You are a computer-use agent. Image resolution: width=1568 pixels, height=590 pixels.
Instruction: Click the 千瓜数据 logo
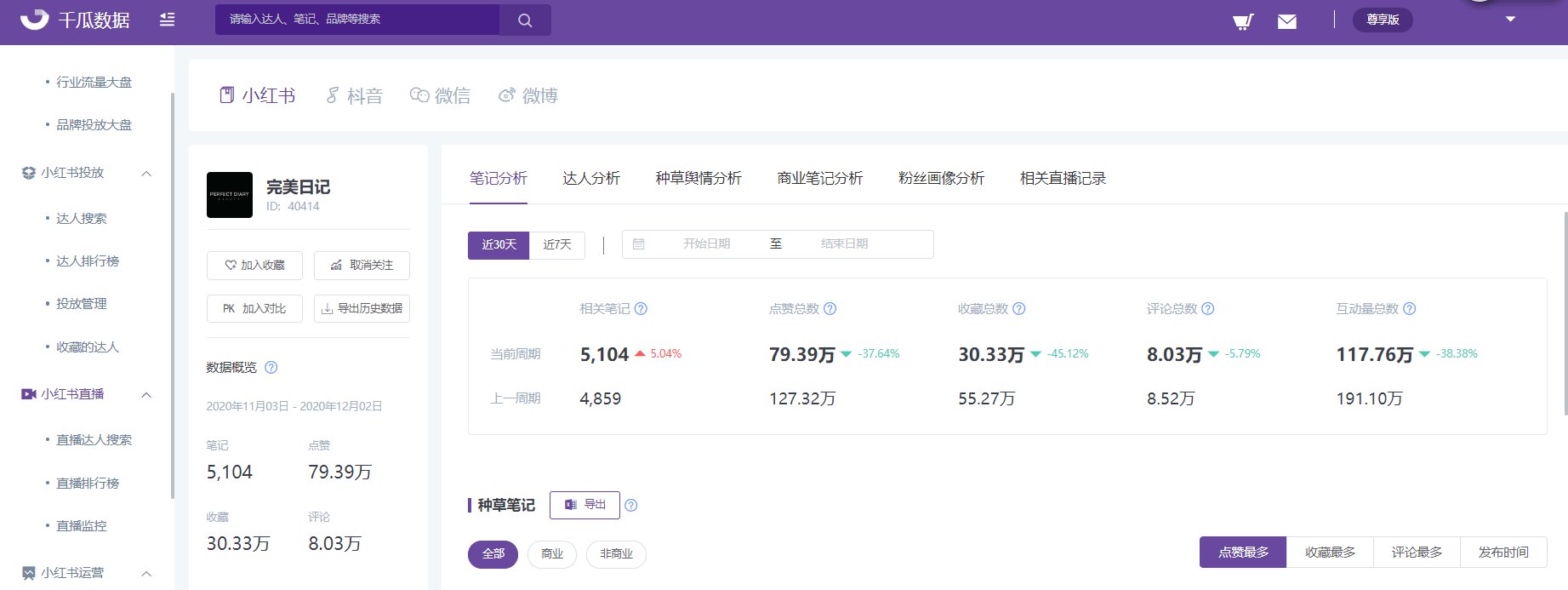click(75, 20)
